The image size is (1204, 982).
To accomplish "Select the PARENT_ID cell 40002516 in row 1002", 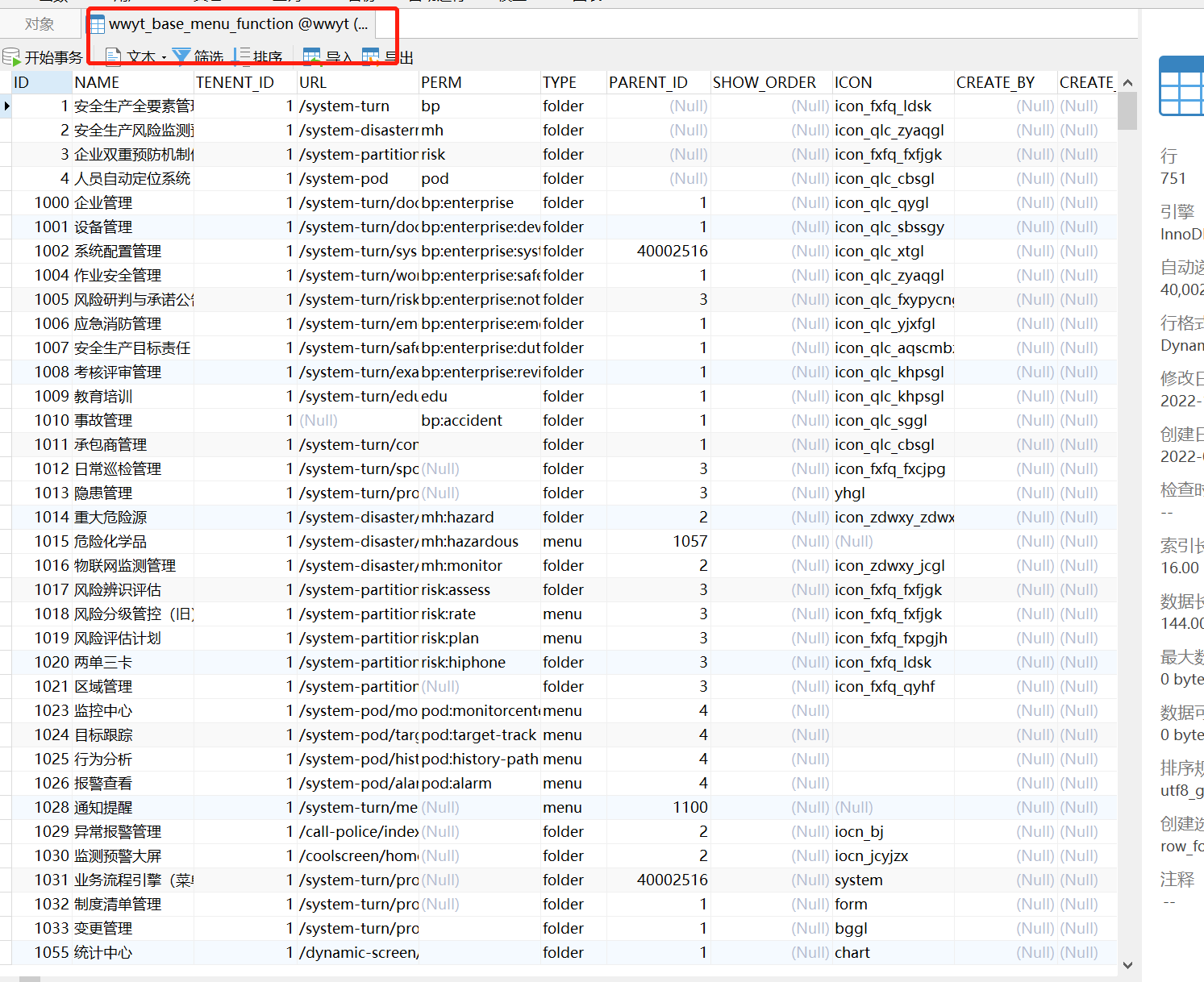I will [x=658, y=251].
